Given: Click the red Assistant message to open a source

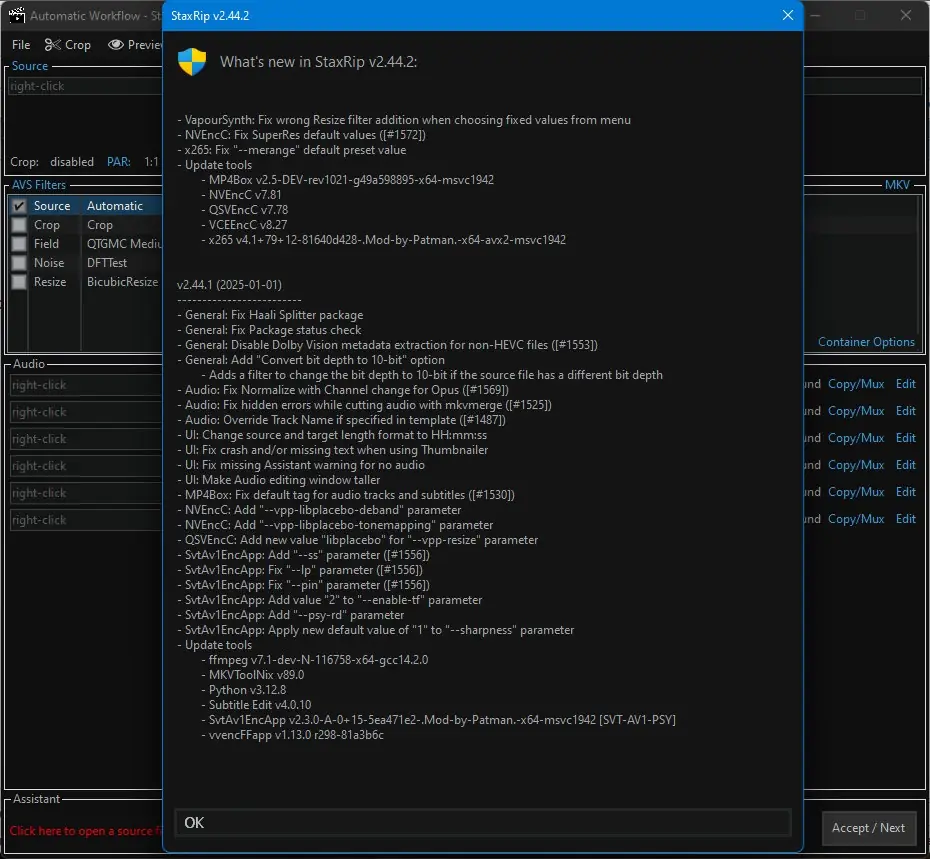Looking at the screenshot, I should pyautogui.click(x=85, y=831).
